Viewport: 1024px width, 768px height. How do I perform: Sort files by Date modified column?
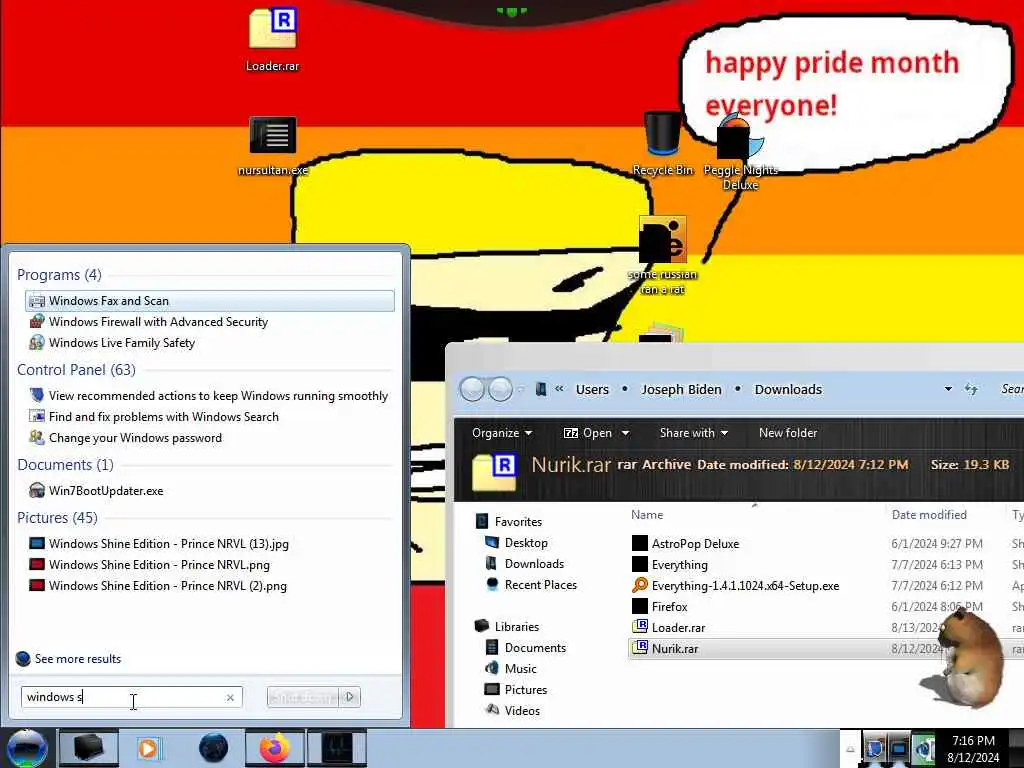tap(929, 515)
